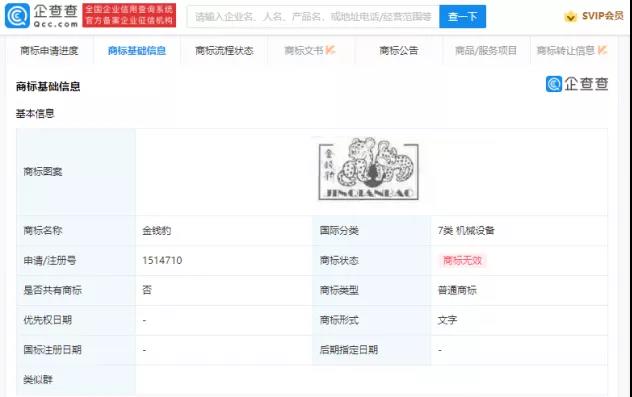Image resolution: width=632 pixels, height=397 pixels.
Task: Open the 金钱豹 trademark image
Action: (368, 169)
